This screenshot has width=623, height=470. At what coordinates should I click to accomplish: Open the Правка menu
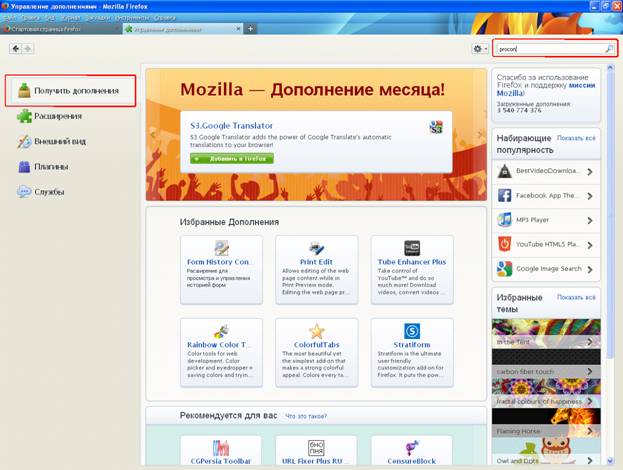click(31, 17)
